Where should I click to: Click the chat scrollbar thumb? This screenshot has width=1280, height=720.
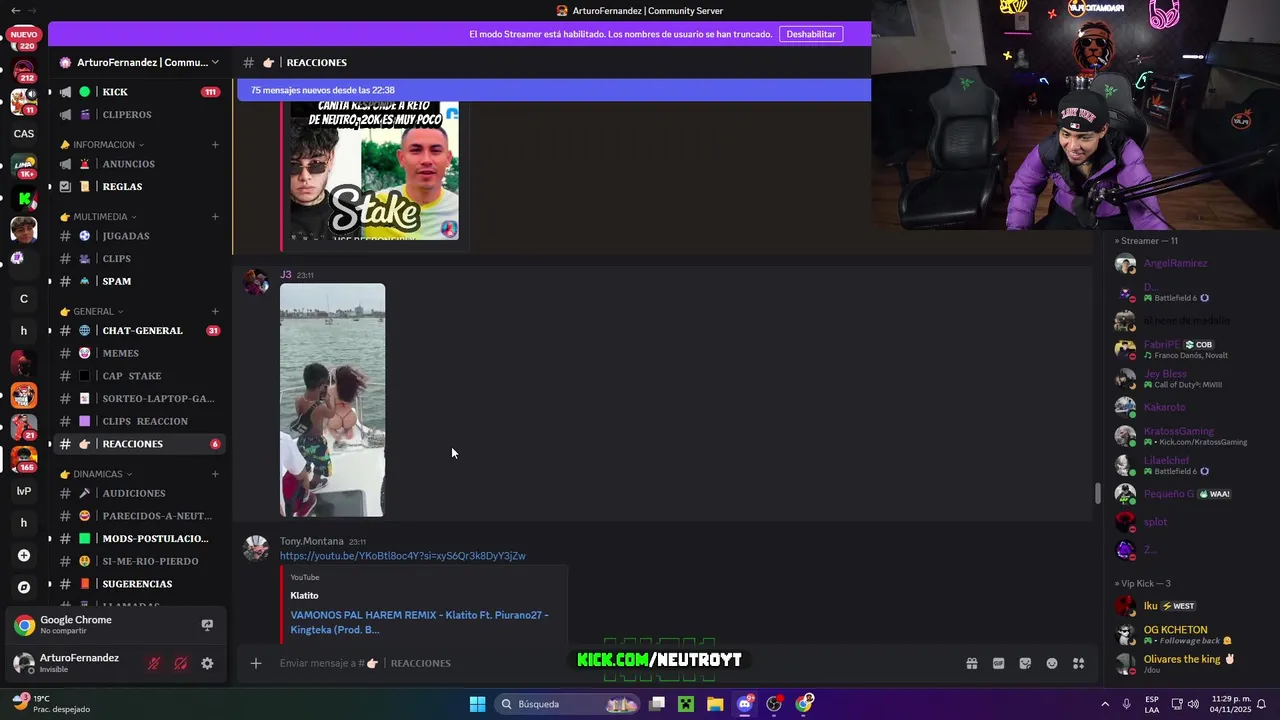1097,493
